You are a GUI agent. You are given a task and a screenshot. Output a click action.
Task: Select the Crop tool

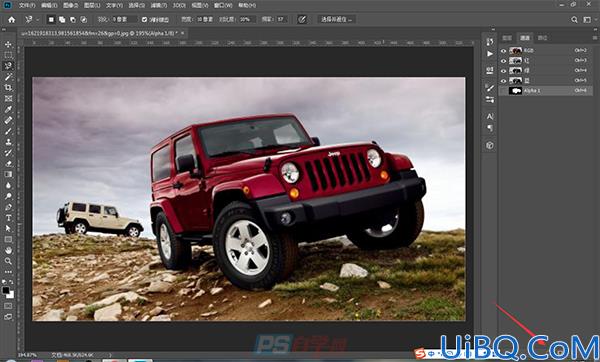pos(8,88)
